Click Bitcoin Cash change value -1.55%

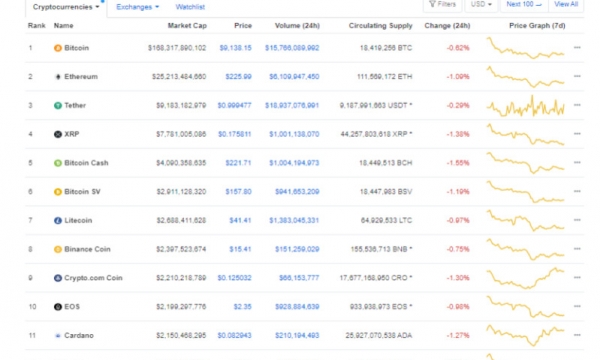(x=458, y=163)
